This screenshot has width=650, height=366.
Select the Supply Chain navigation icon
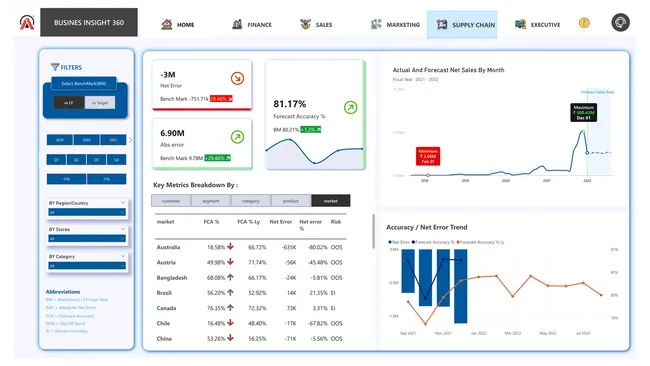[442, 24]
